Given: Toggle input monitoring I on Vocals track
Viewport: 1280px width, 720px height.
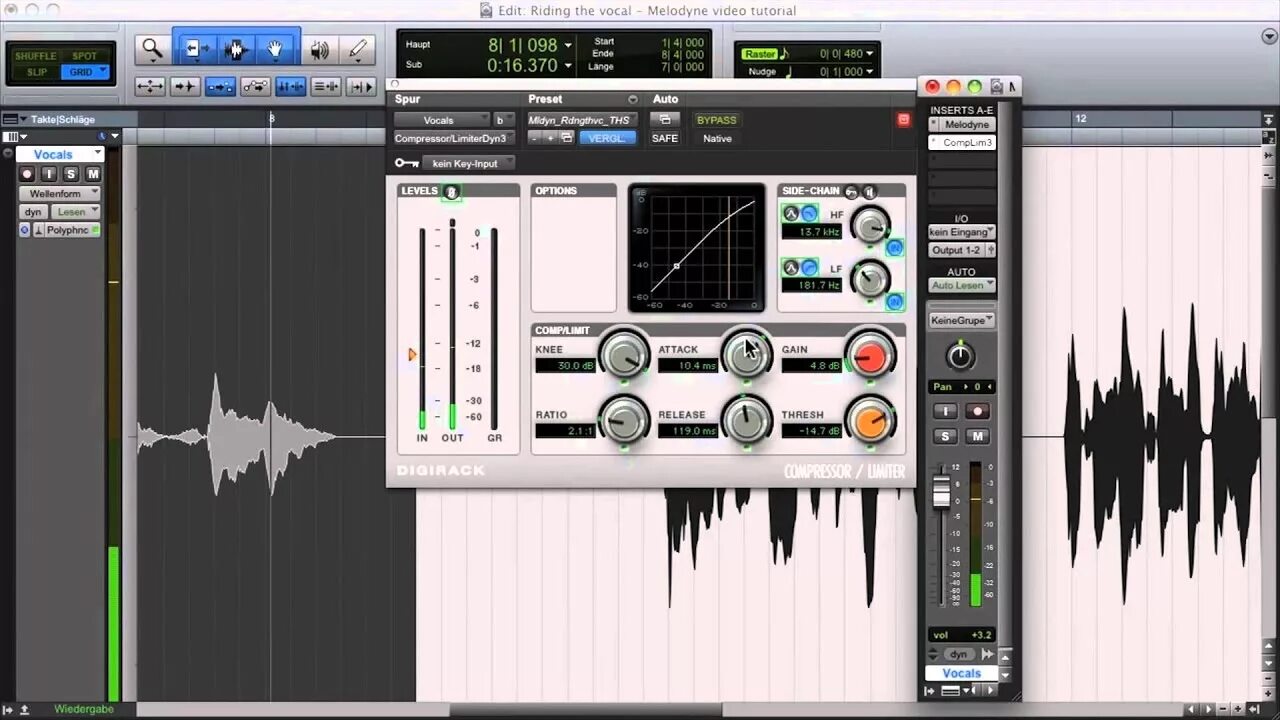Looking at the screenshot, I should (49, 174).
